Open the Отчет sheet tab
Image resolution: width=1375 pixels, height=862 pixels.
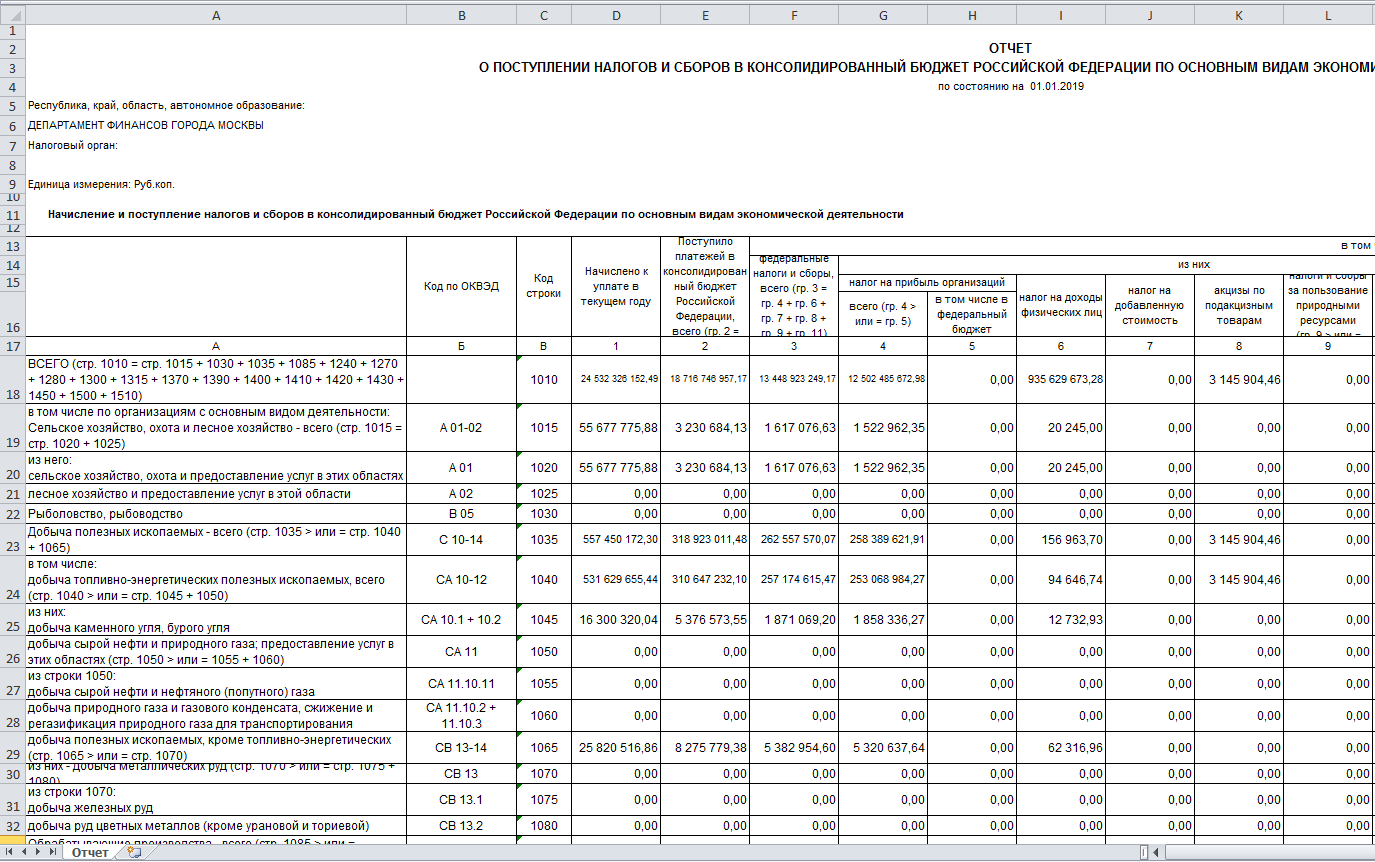[x=90, y=853]
